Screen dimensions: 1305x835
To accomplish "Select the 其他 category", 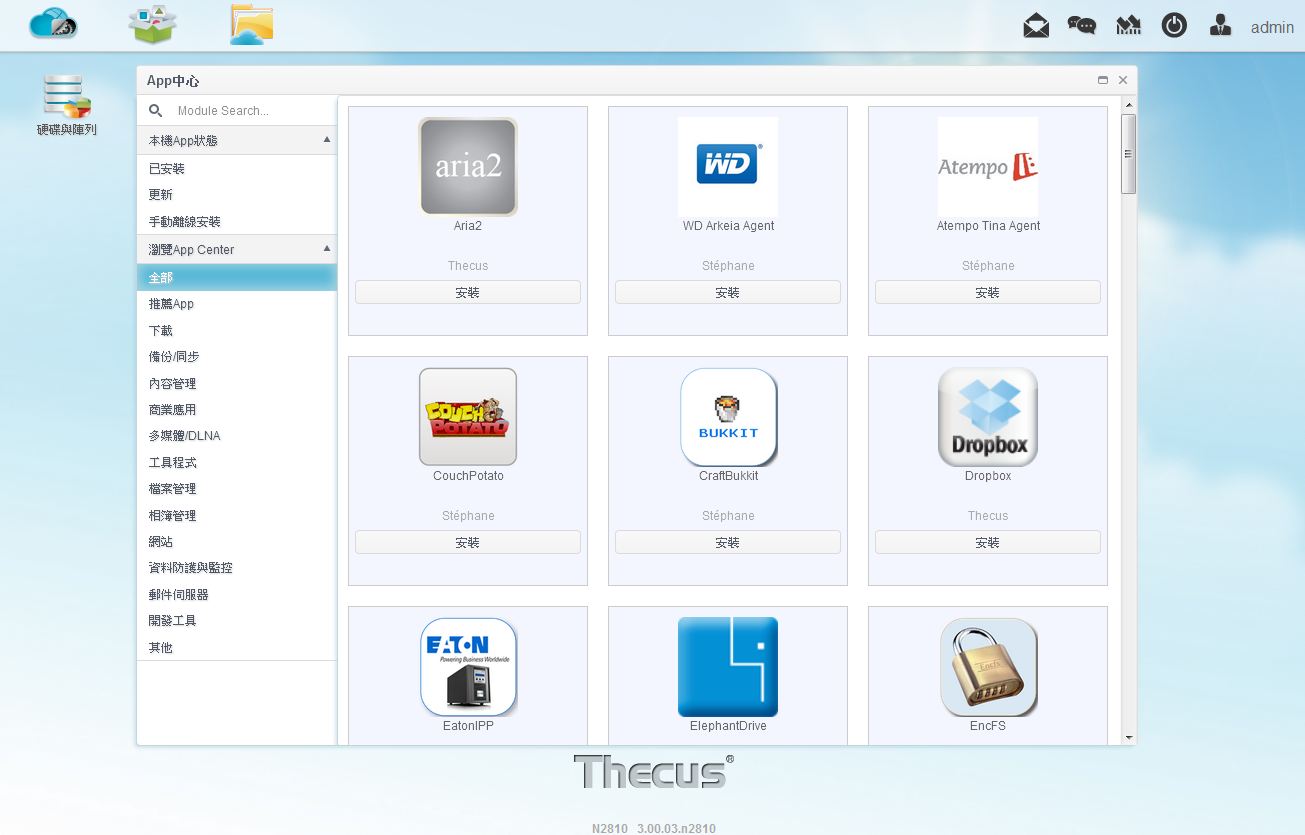I will coord(237,647).
